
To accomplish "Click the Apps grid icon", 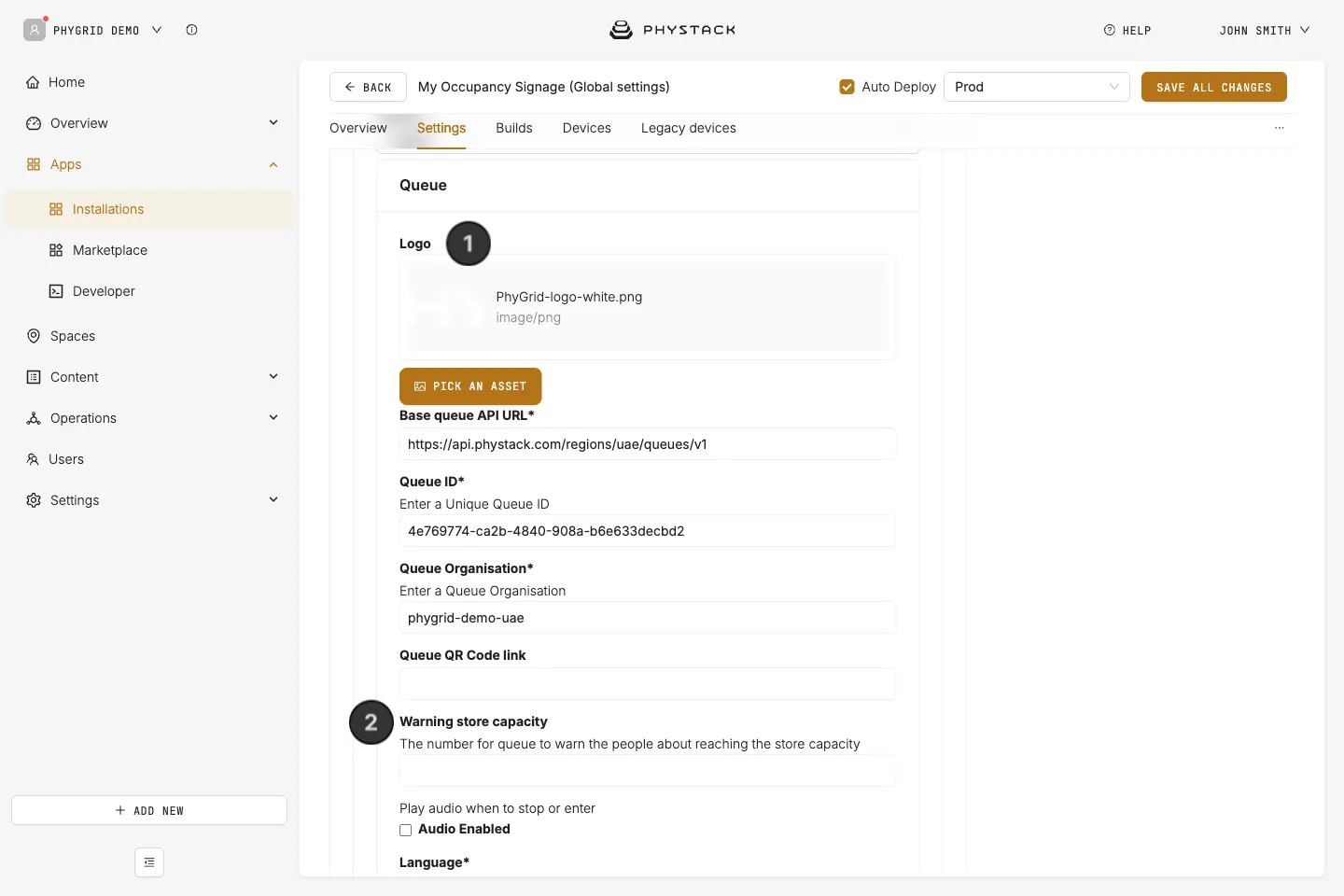I will (x=34, y=164).
